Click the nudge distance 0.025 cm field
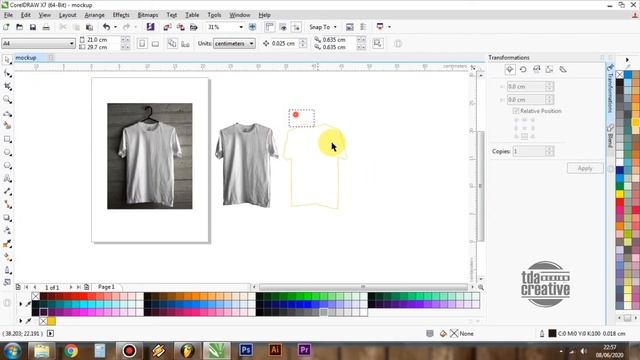The height and width of the screenshot is (360, 640). click(284, 43)
